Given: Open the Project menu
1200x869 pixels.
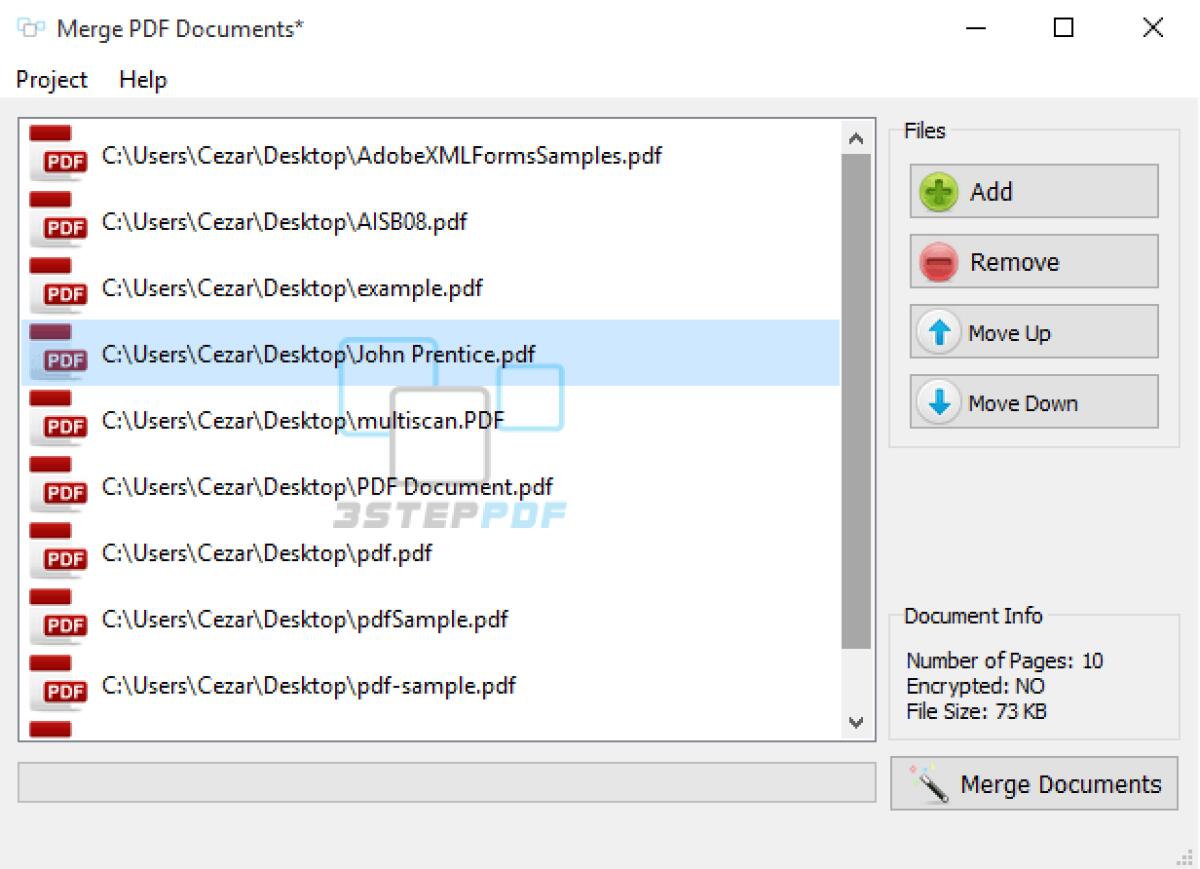Looking at the screenshot, I should coord(51,79).
